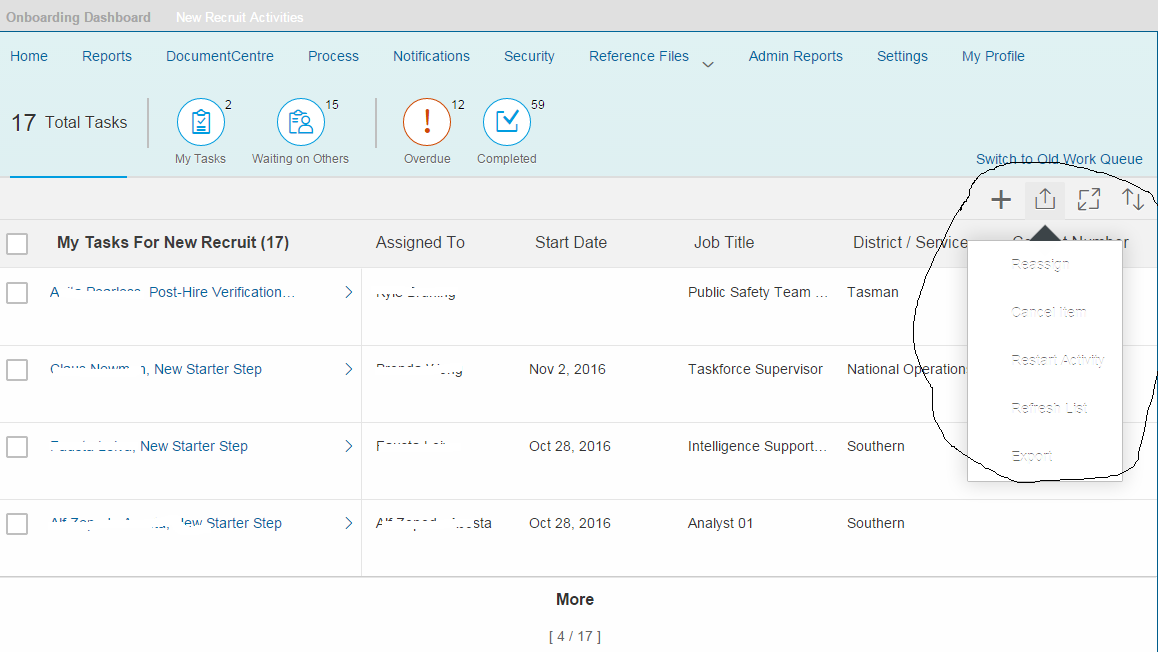Tick checkbox for Intelligence Support row
Image resolution: width=1158 pixels, height=652 pixels.
tap(17, 447)
